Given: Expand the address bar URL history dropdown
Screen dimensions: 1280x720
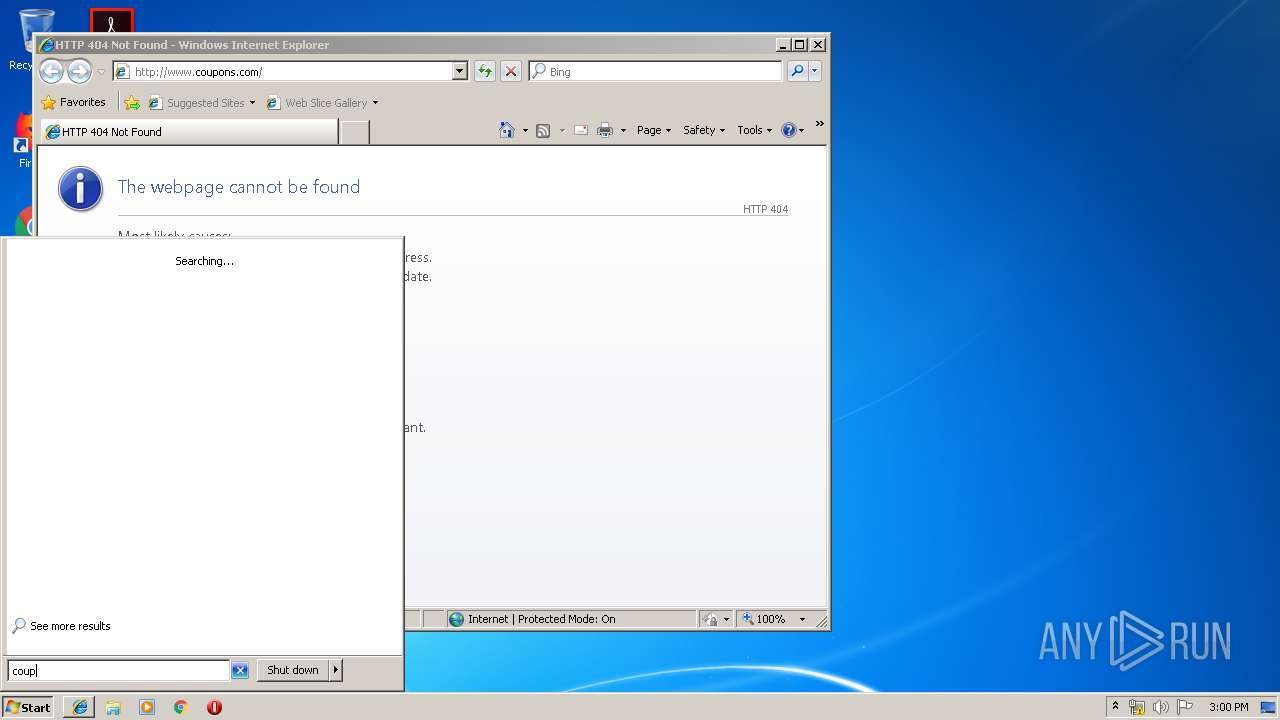Looking at the screenshot, I should pos(460,71).
